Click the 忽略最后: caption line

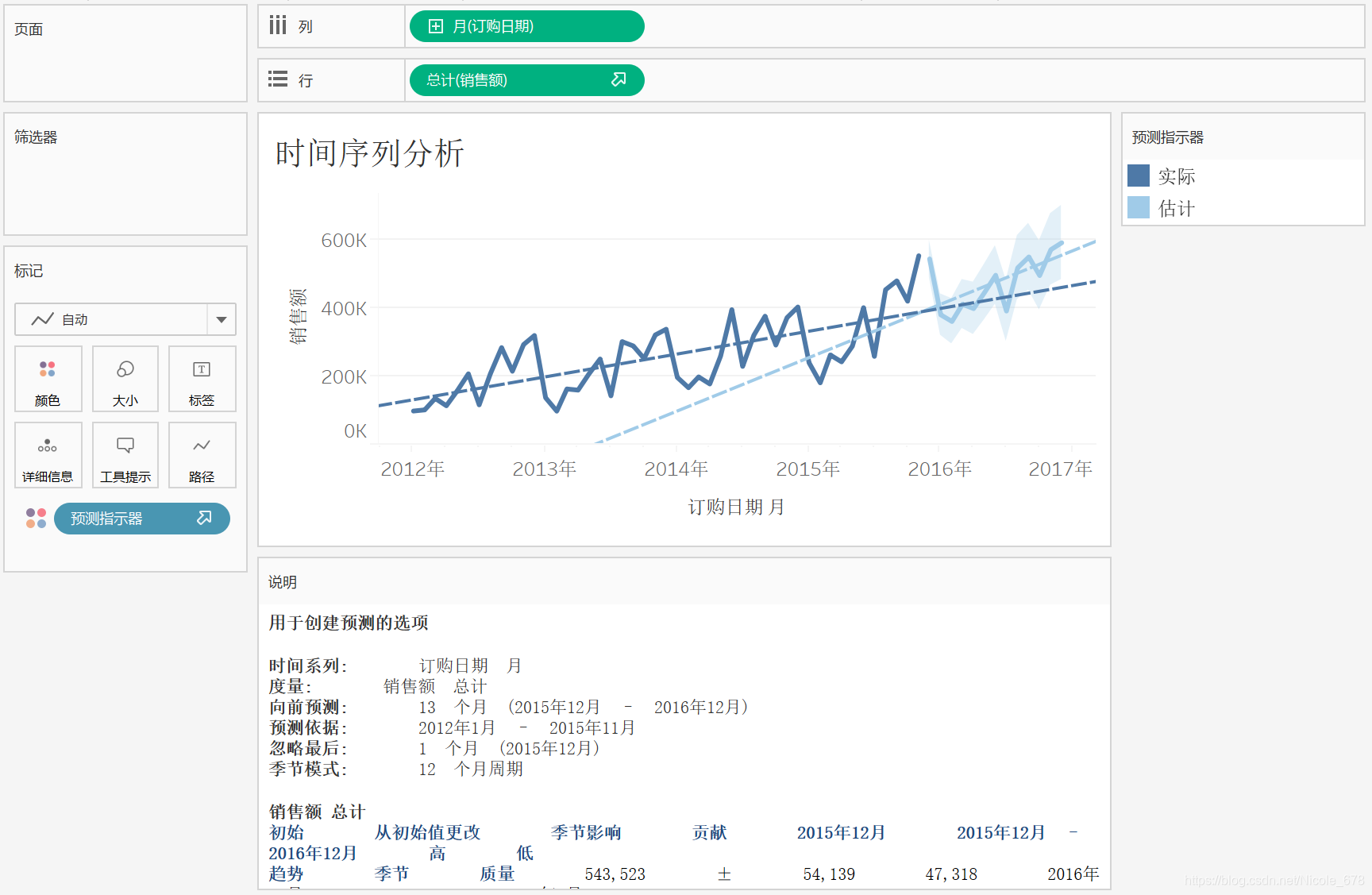pos(434,748)
